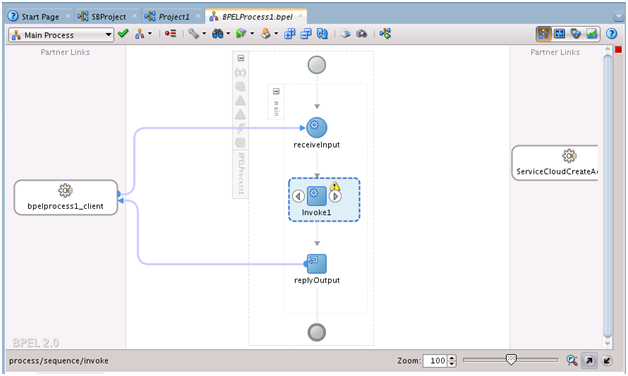Click the down-left arrow zoom button

[607, 361]
